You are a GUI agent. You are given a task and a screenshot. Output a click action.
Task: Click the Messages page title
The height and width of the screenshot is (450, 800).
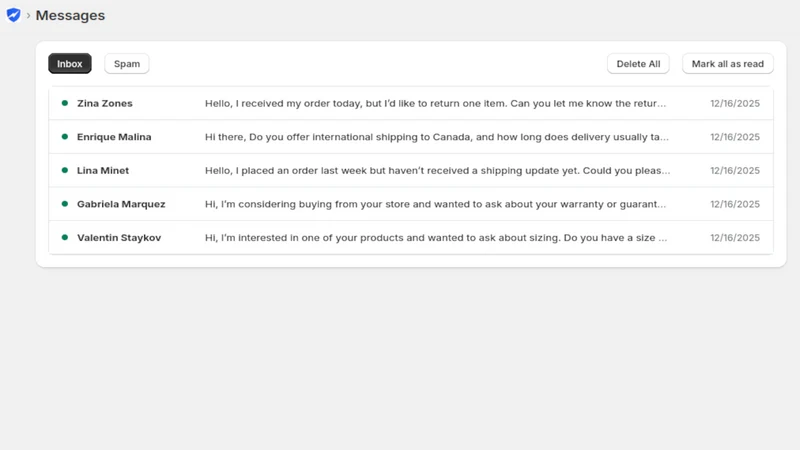tap(70, 15)
